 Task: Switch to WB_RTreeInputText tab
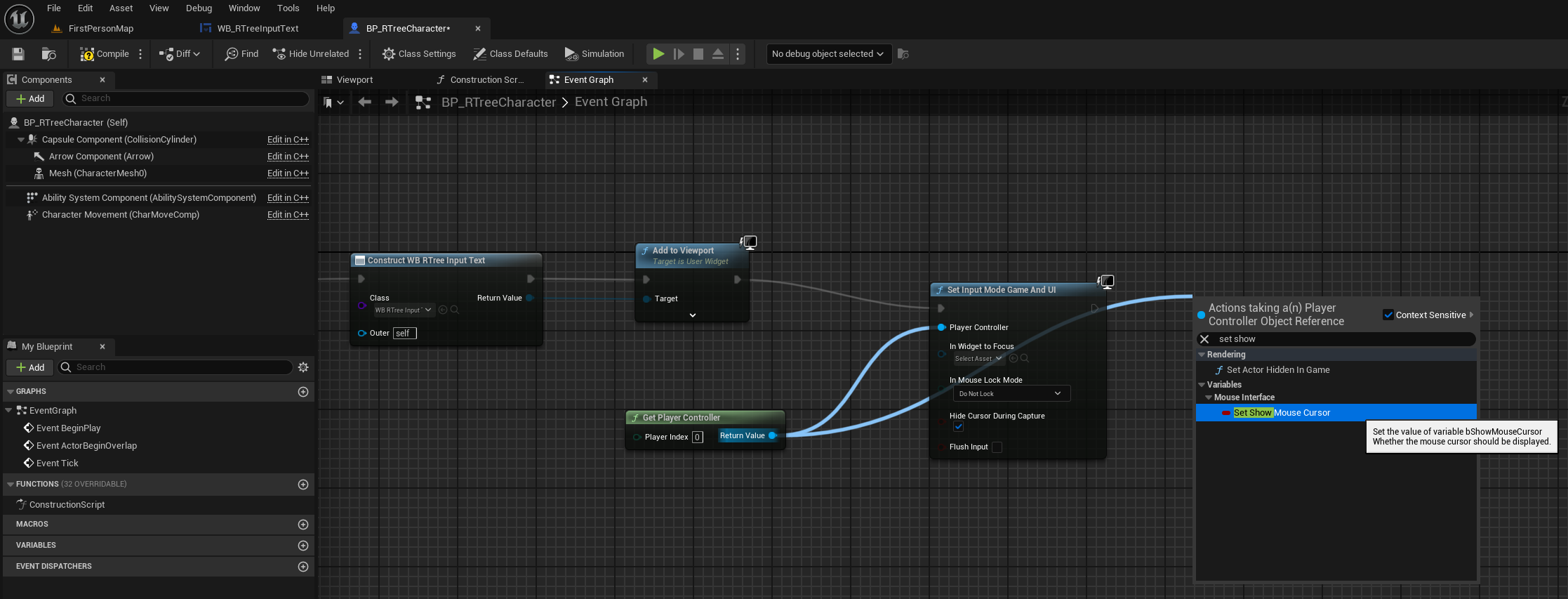[x=258, y=29]
